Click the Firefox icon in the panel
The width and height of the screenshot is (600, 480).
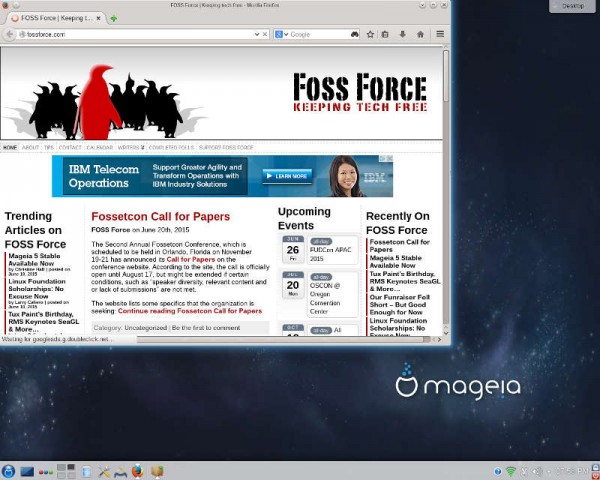(x=137, y=471)
